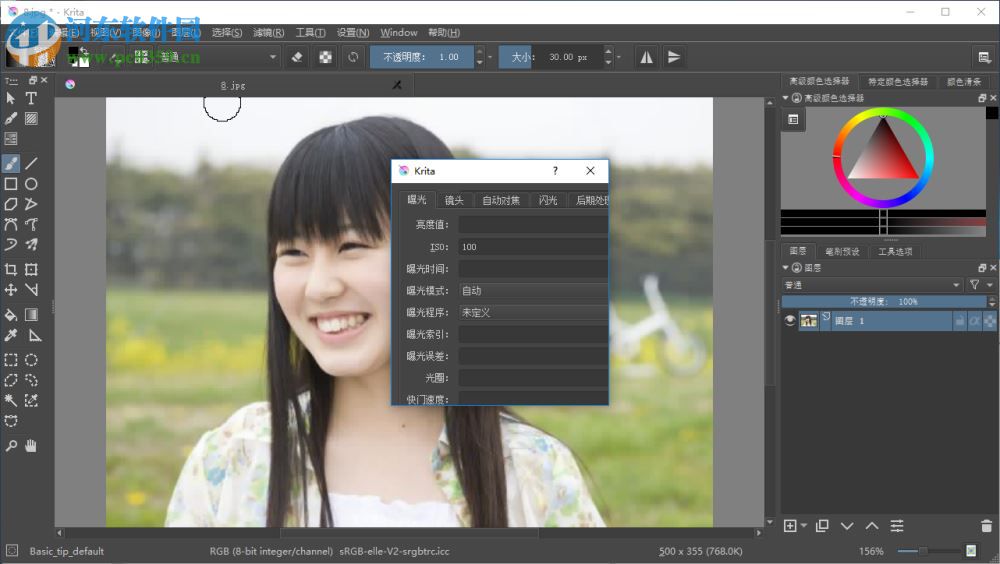
Task: Select the freehand brush tool
Action: pyautogui.click(x=11, y=163)
